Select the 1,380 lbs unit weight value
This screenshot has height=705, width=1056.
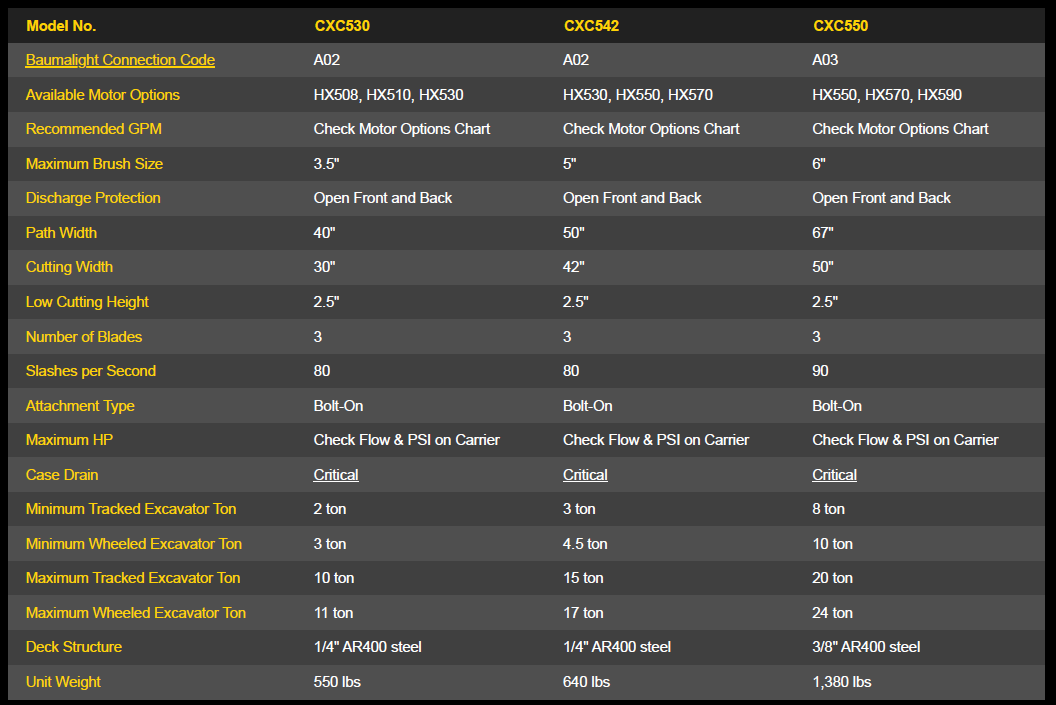coord(841,682)
